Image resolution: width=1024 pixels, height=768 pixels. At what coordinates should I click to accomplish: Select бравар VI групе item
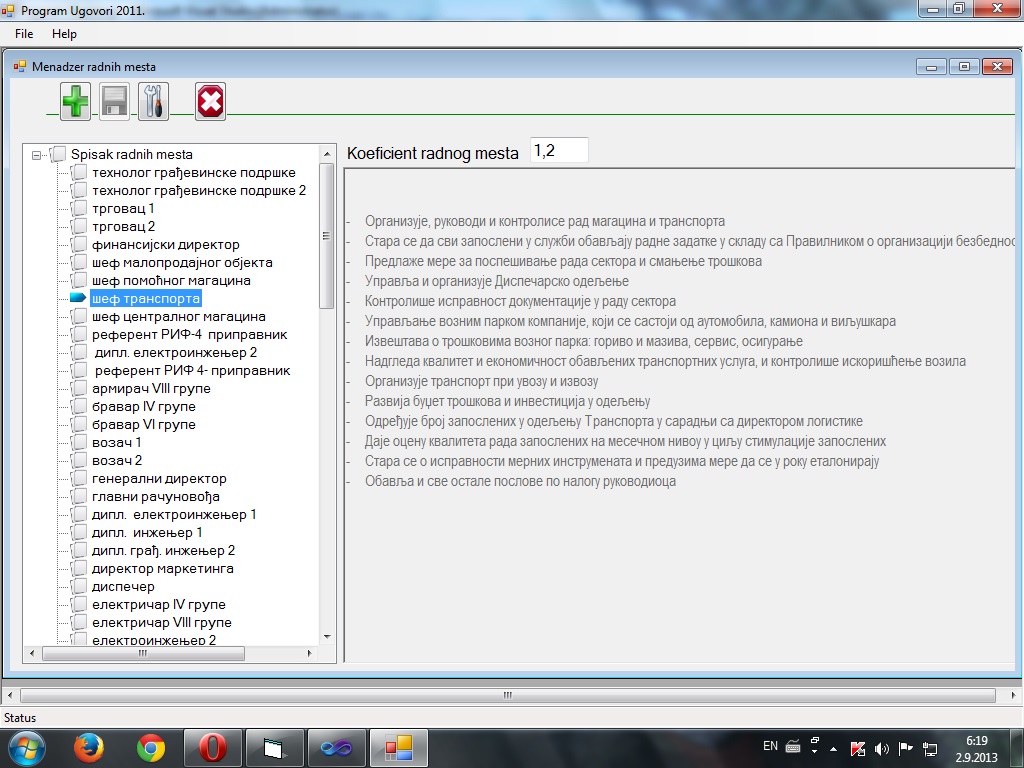coord(144,424)
